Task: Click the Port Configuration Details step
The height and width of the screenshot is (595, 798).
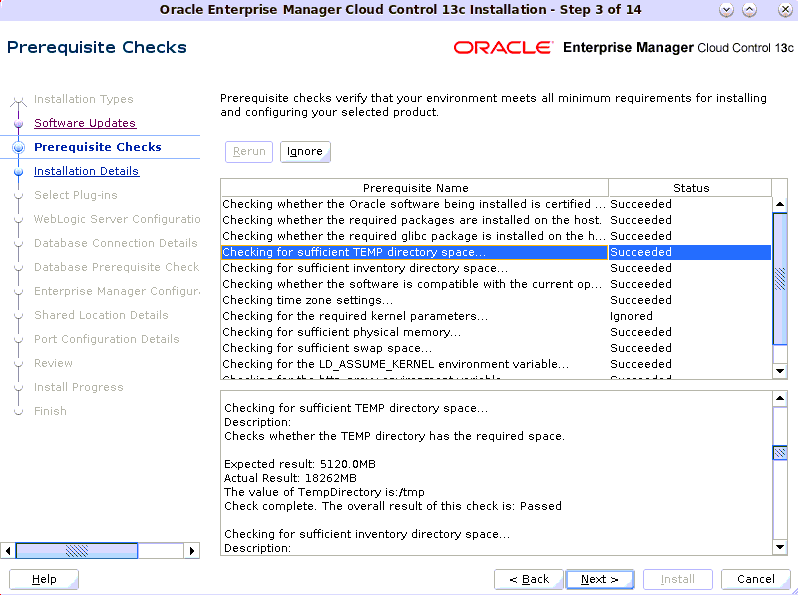Action: pyautogui.click(x=106, y=339)
